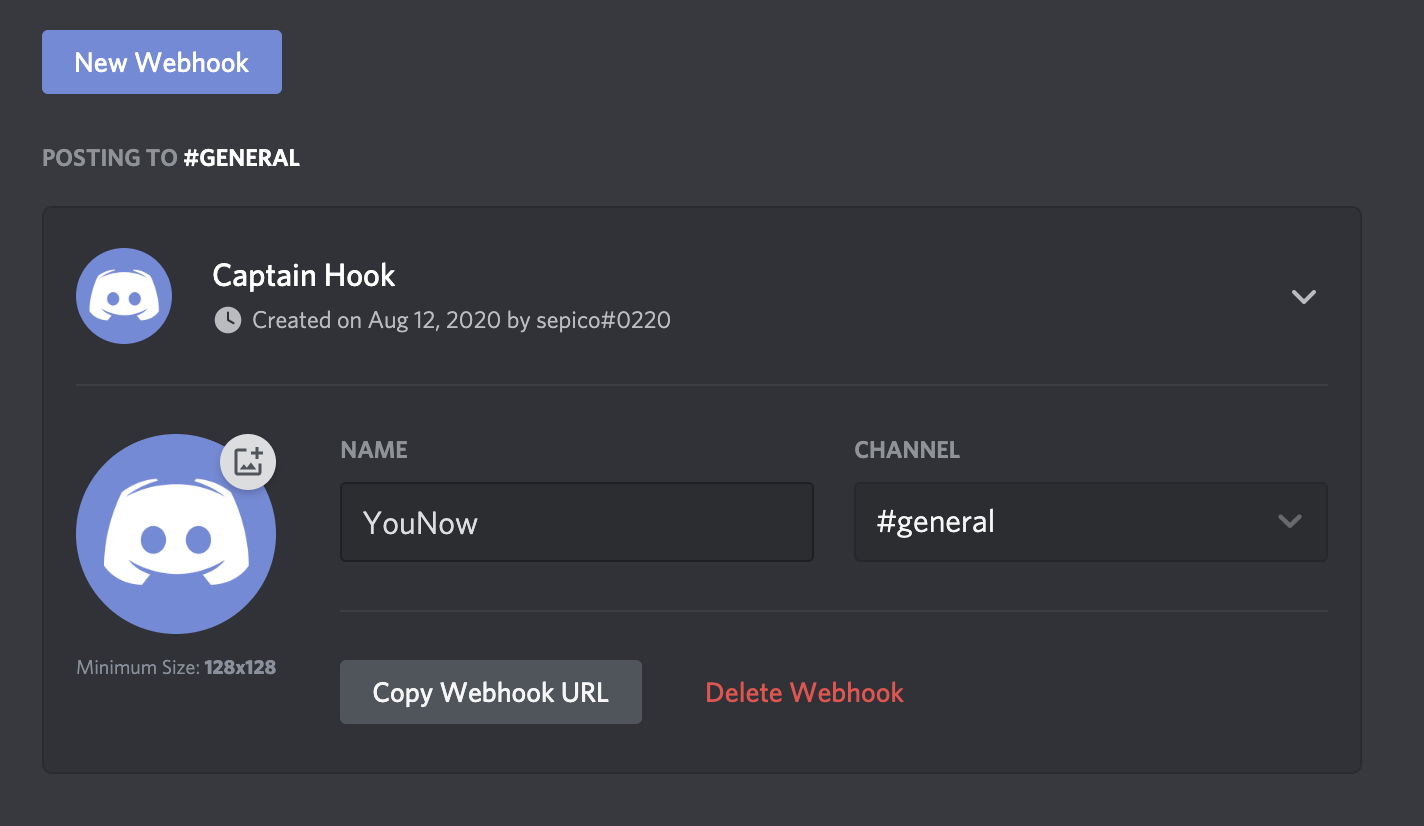
Task: Click the CHANNEL field label
Action: coord(907,450)
